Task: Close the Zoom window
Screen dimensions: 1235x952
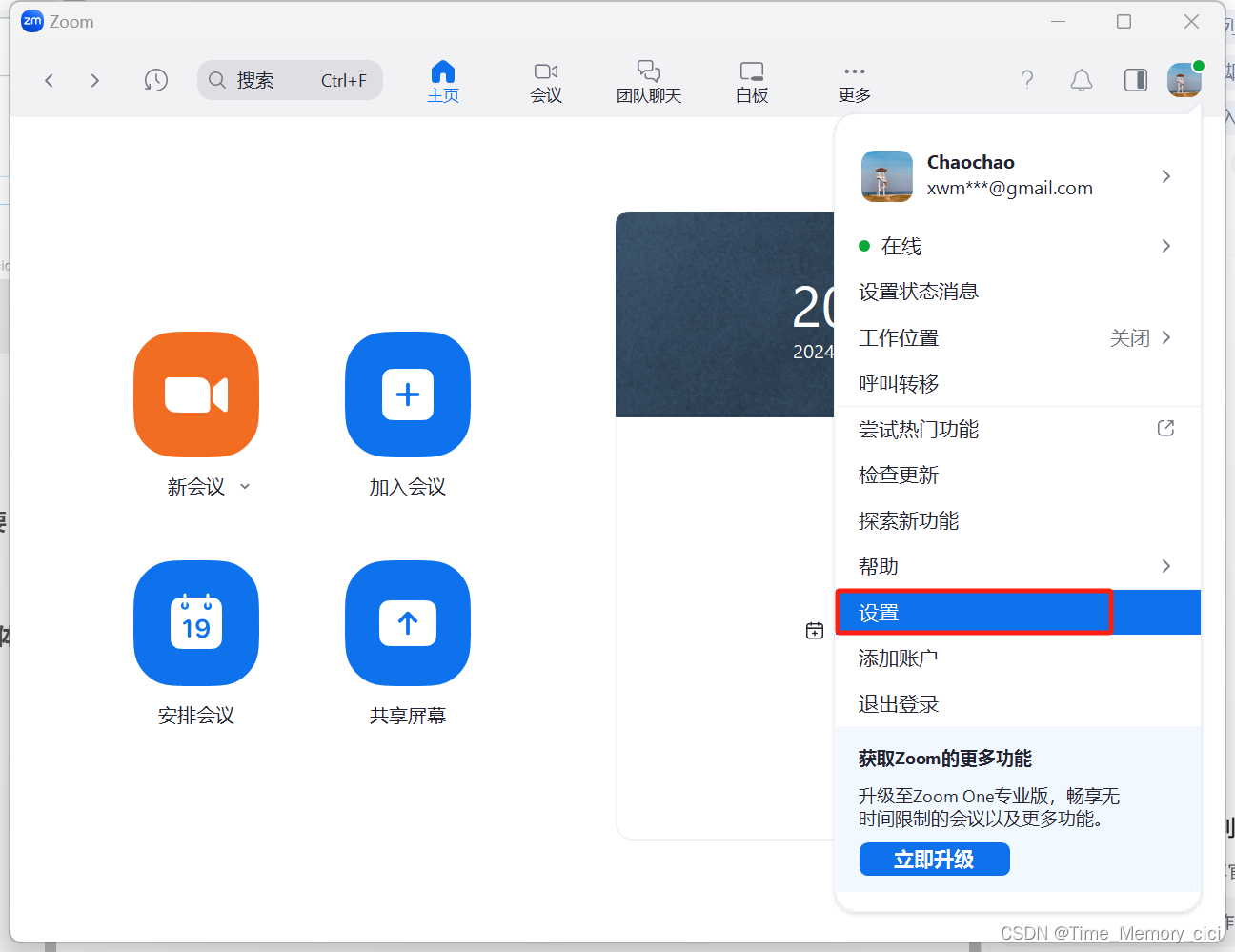Action: 1191,21
